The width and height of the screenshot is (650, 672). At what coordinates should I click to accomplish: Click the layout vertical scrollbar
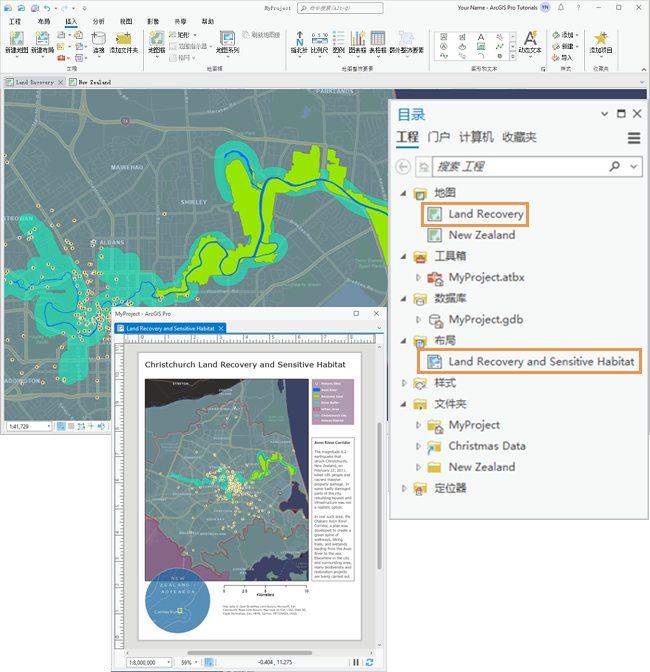[x=379, y=495]
